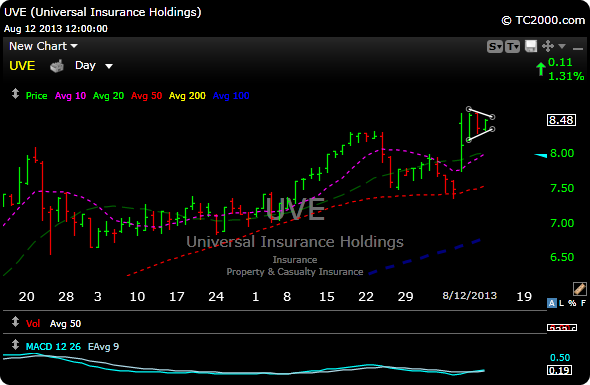Image resolution: width=590 pixels, height=385 pixels.
Task: Click the lower trendline end handle circle
Action: [492, 129]
